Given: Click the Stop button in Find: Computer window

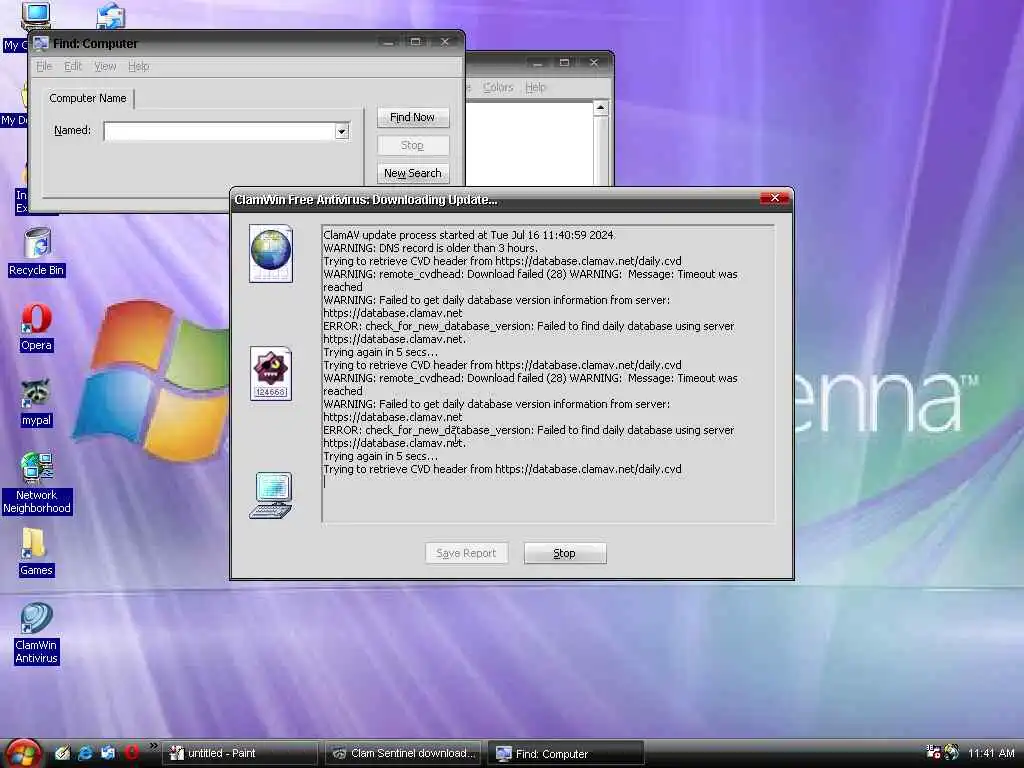Looking at the screenshot, I should tap(413, 145).
